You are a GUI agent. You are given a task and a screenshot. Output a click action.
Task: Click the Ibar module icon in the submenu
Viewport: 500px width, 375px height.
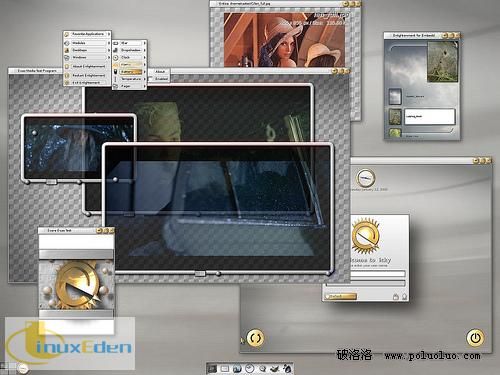pyautogui.click(x=116, y=43)
